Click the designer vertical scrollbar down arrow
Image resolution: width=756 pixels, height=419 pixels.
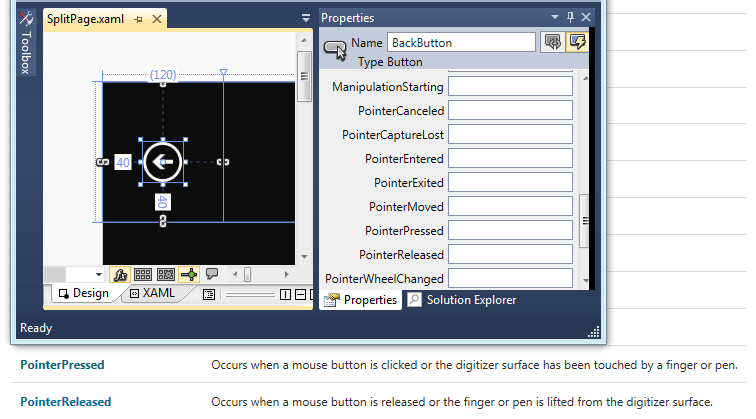(x=304, y=257)
